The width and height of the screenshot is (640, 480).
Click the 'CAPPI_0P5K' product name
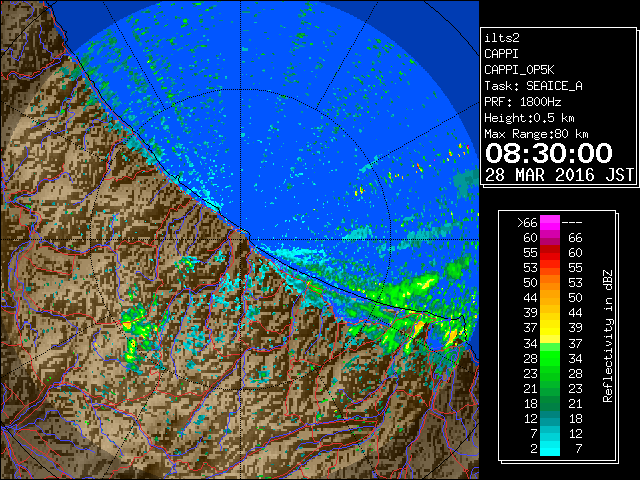(519, 70)
